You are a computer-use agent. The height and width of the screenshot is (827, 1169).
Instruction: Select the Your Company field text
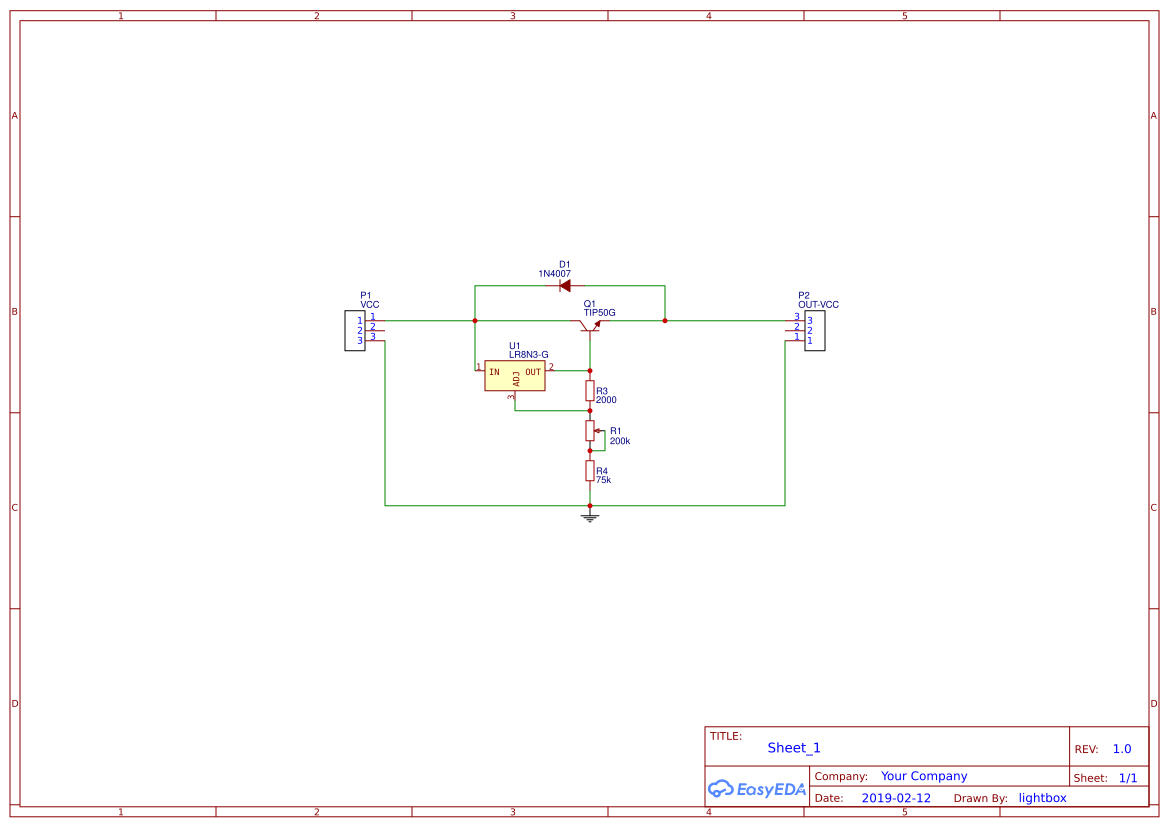[x=924, y=776]
